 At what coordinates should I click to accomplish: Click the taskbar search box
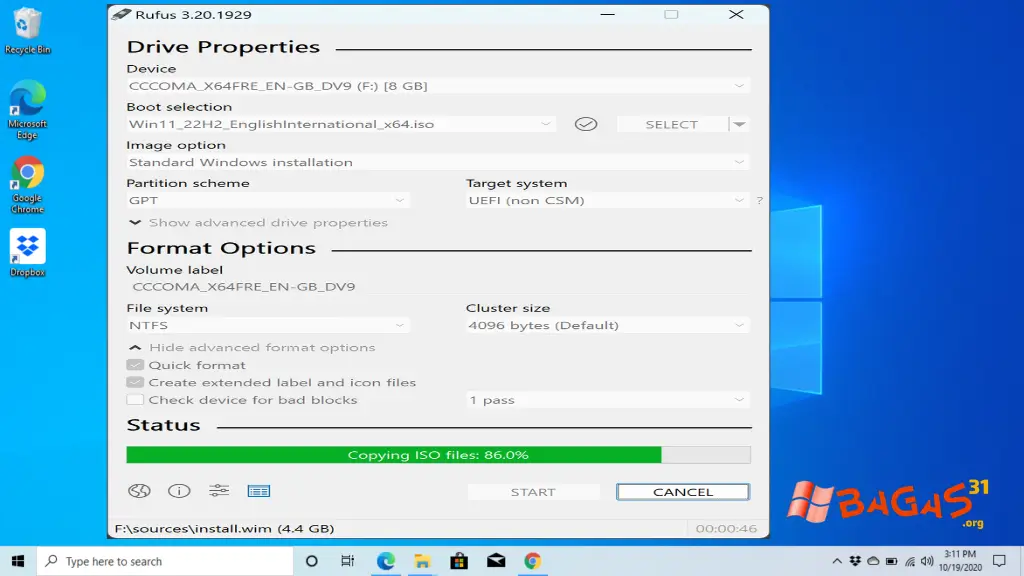pyautogui.click(x=165, y=561)
